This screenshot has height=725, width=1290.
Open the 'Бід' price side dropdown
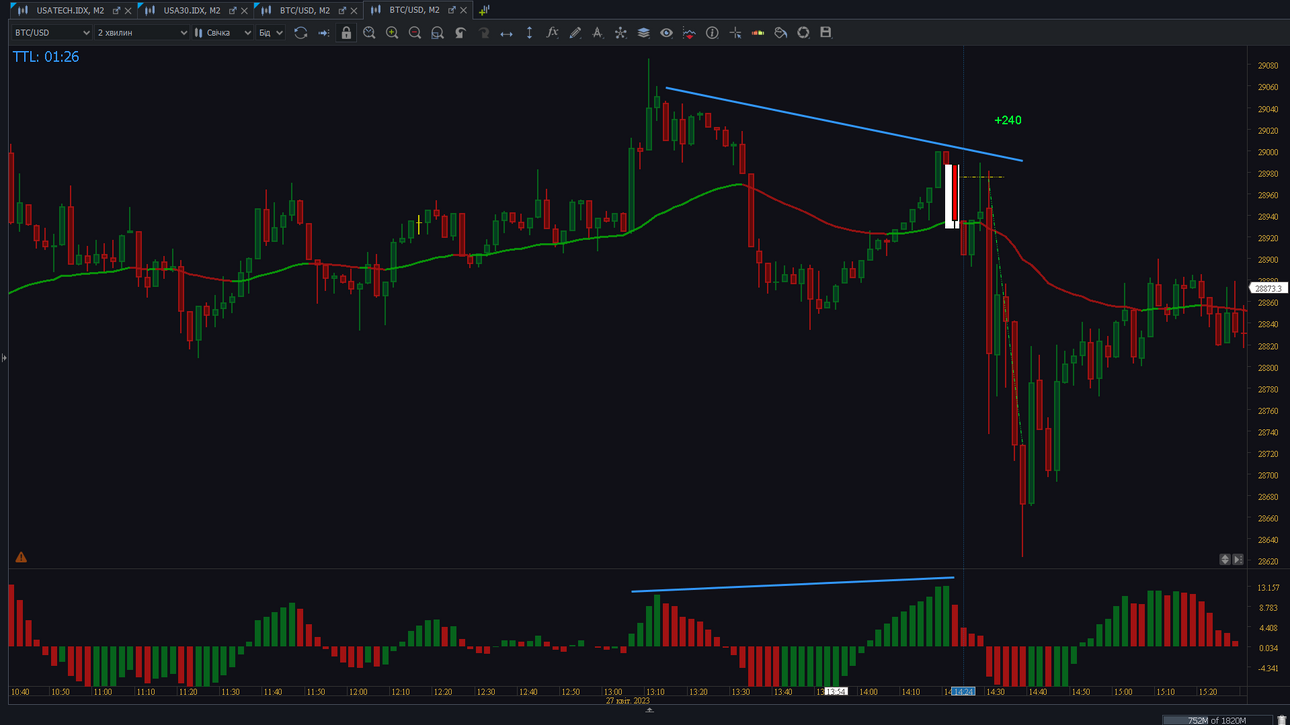pos(271,33)
